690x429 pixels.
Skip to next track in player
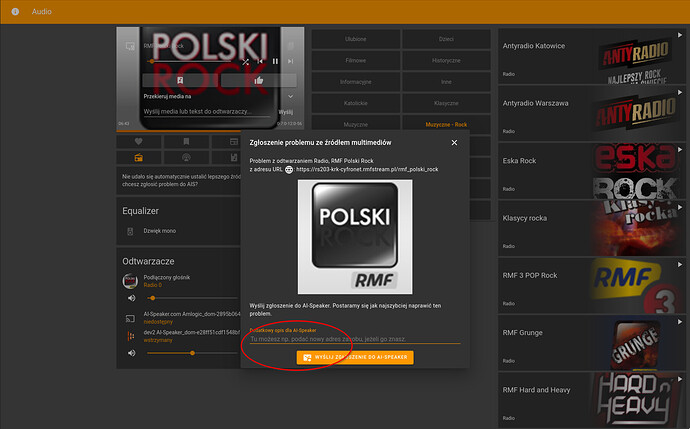point(290,62)
